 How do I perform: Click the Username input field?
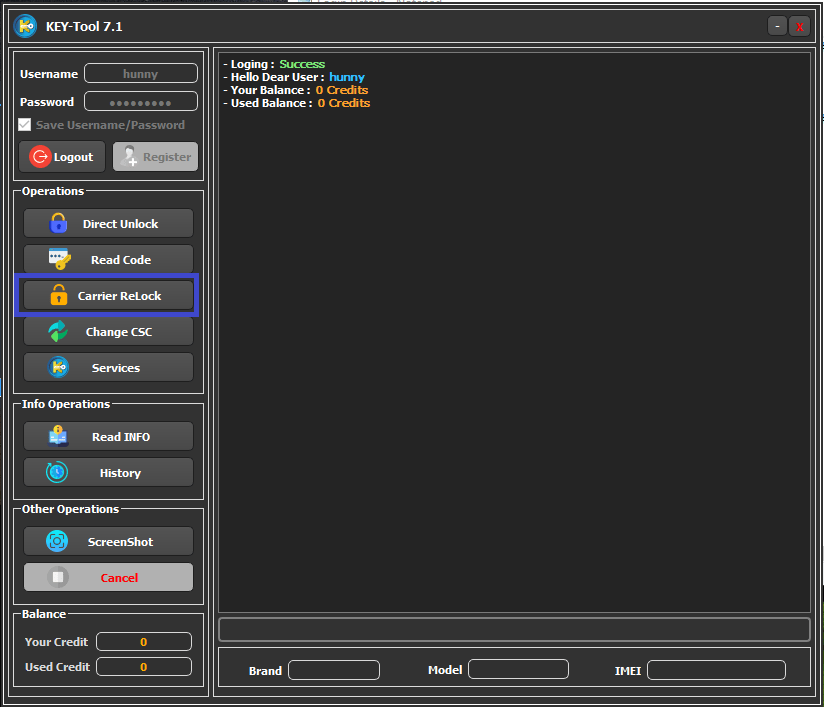[141, 74]
